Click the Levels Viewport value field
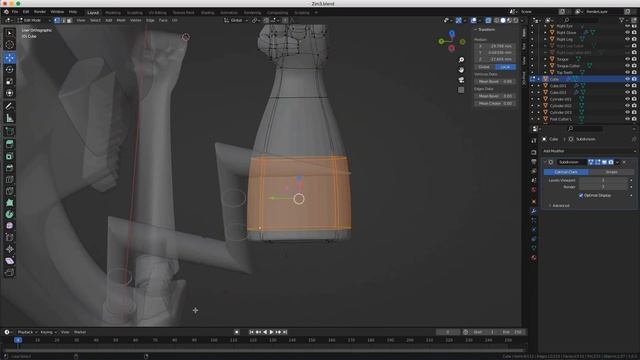Image resolution: width=640 pixels, height=360 pixels. pos(603,180)
